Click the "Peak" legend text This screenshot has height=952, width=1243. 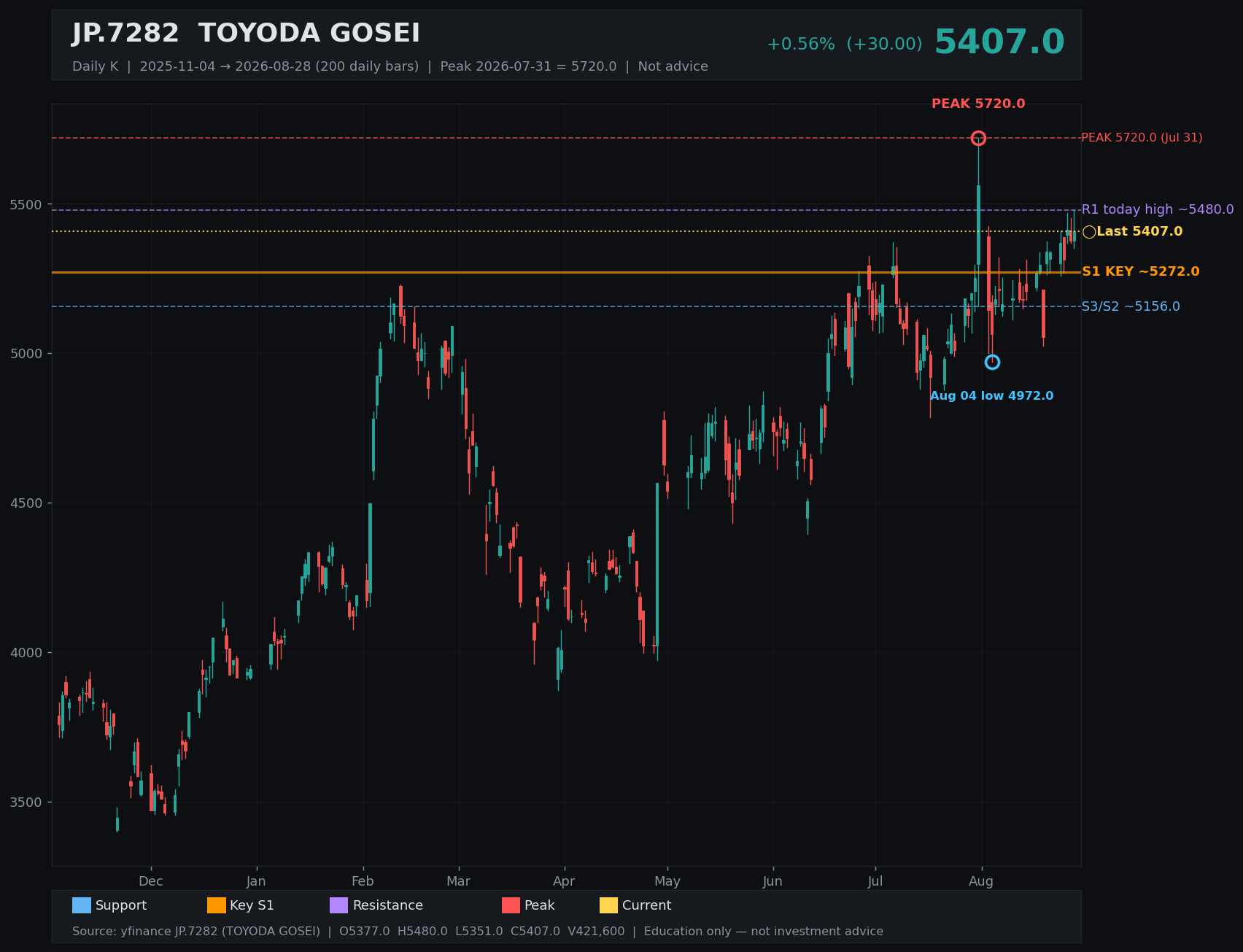click(x=540, y=905)
